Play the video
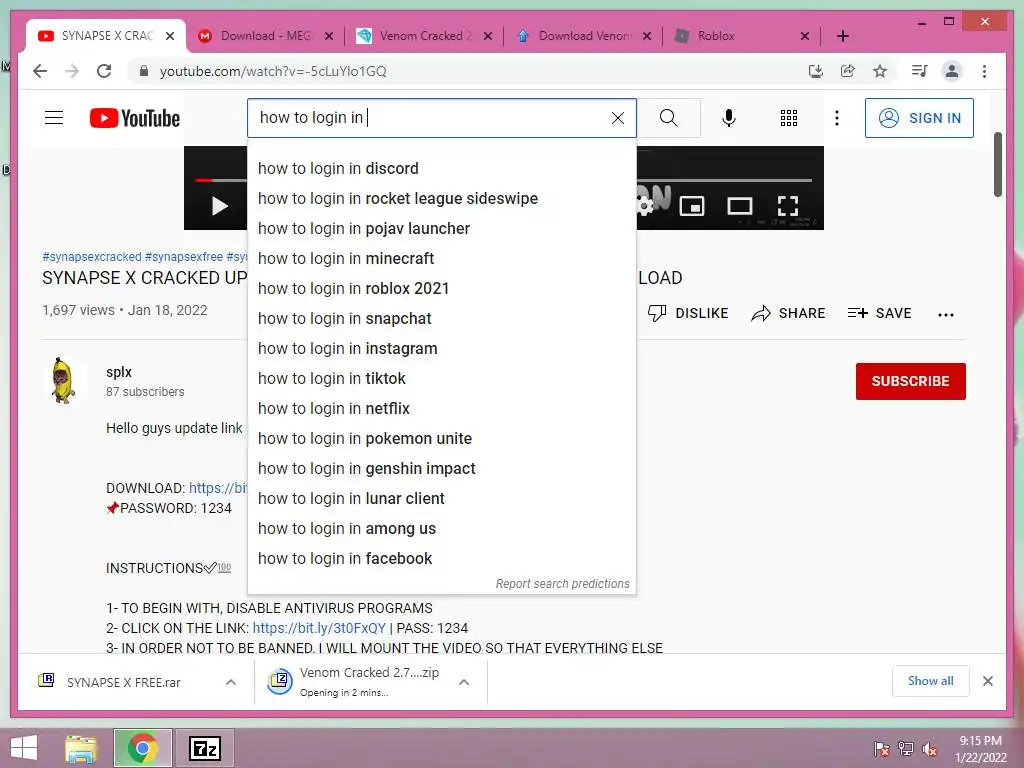This screenshot has height=768, width=1024. [x=220, y=206]
